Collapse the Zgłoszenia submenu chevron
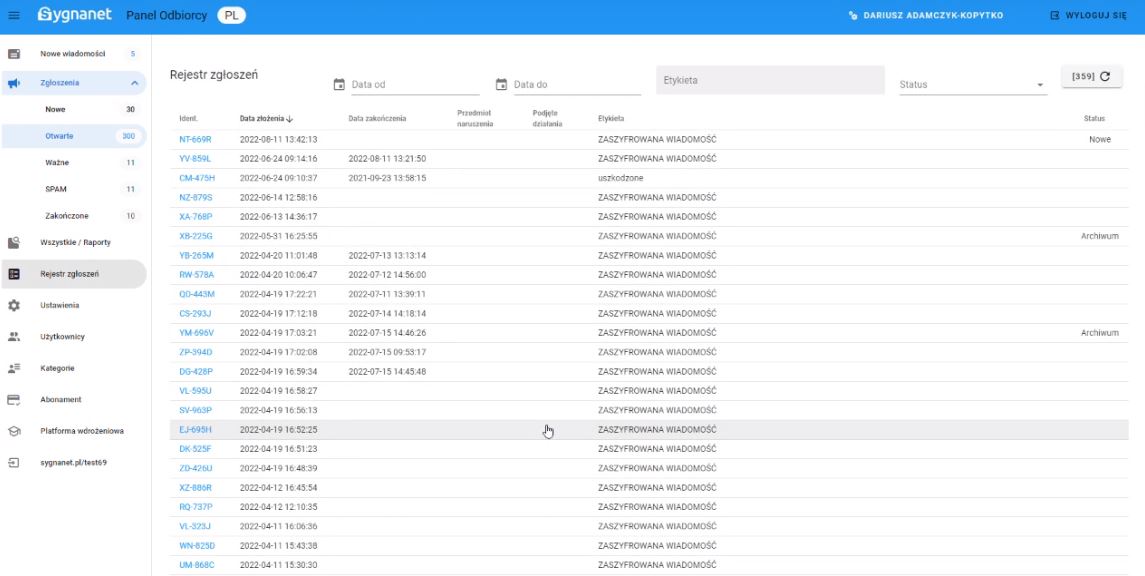This screenshot has height=576, width=1145. pyautogui.click(x=134, y=83)
